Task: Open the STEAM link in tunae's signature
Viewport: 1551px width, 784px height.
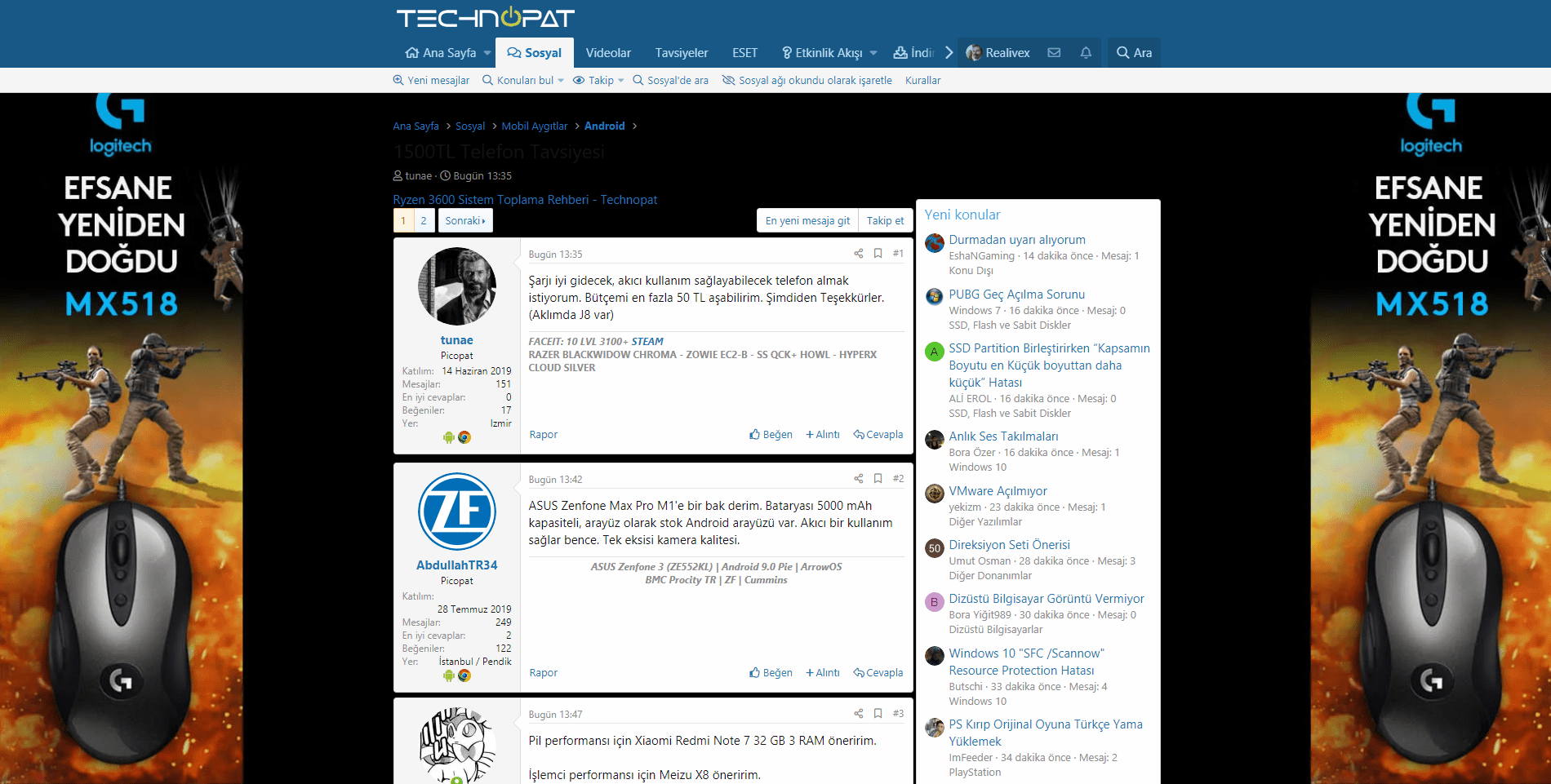Action: tap(647, 342)
